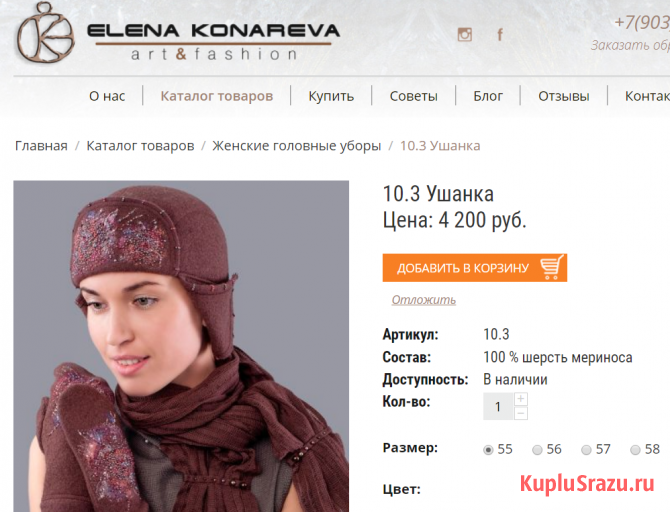
Task: Click the Elena Konareva logo emblem
Action: pos(46,32)
